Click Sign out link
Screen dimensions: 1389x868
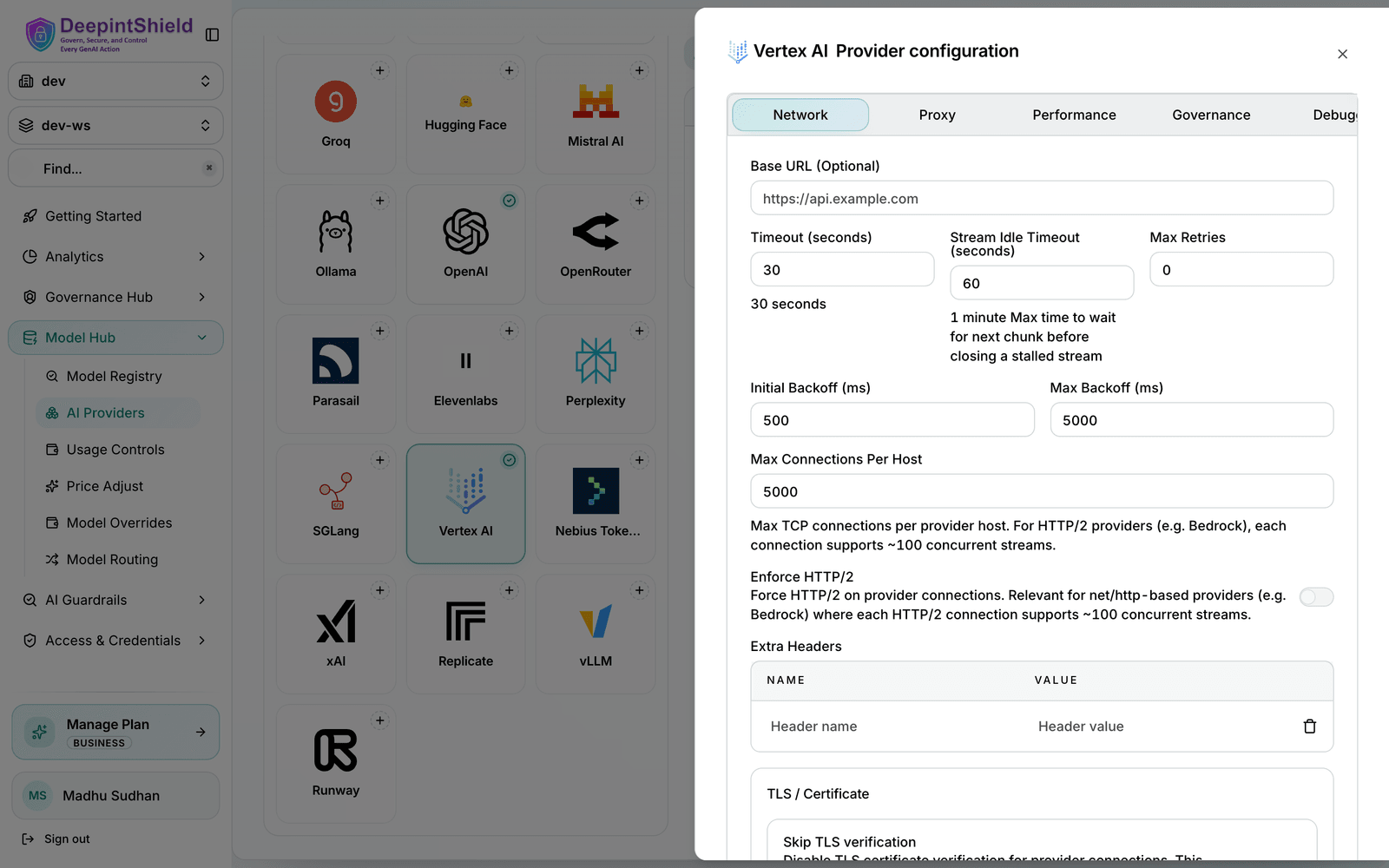point(56,839)
